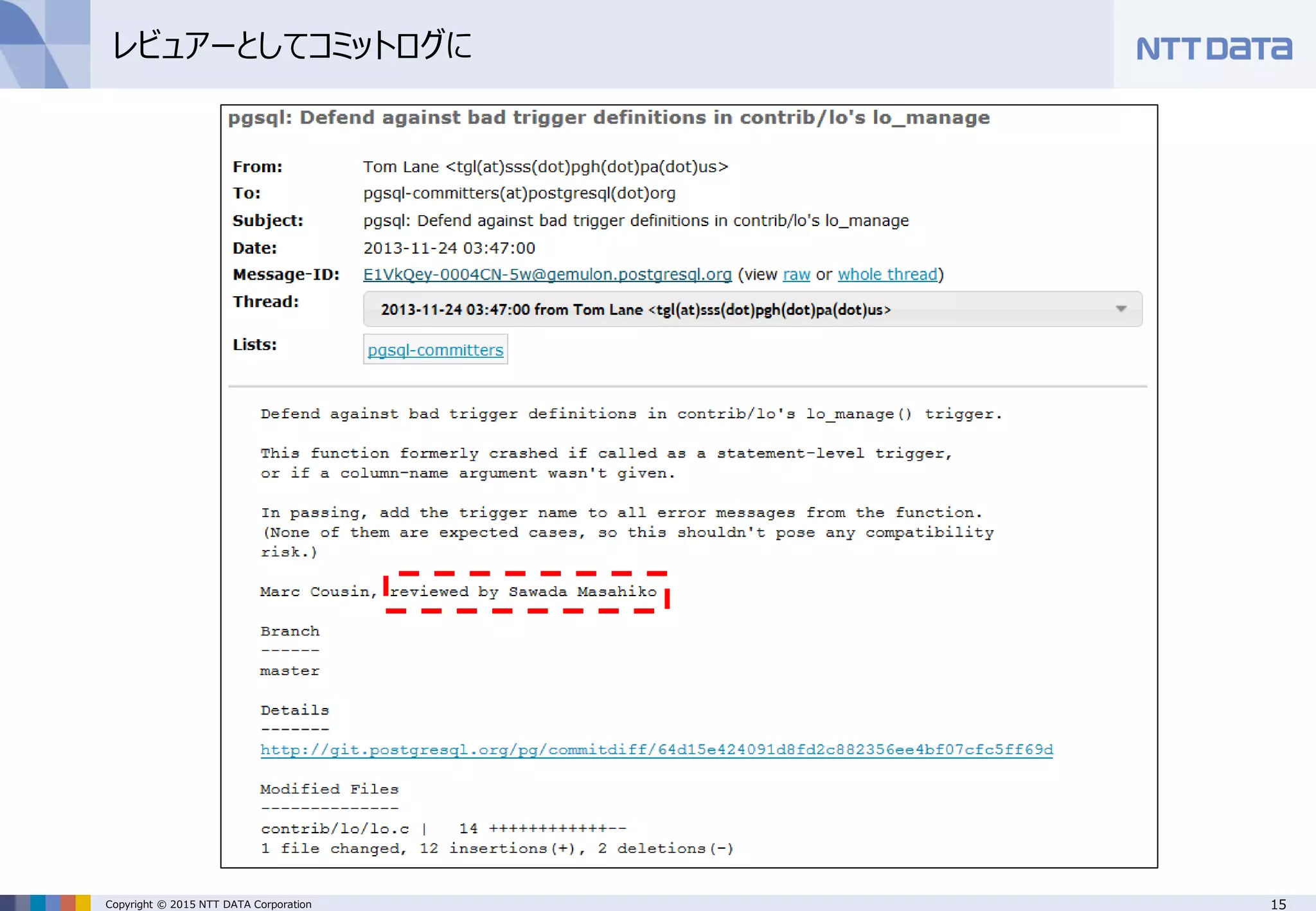Viewport: 1316px width, 911px height.
Task: Click 'In passing, add the trigger name' line
Action: (621, 513)
